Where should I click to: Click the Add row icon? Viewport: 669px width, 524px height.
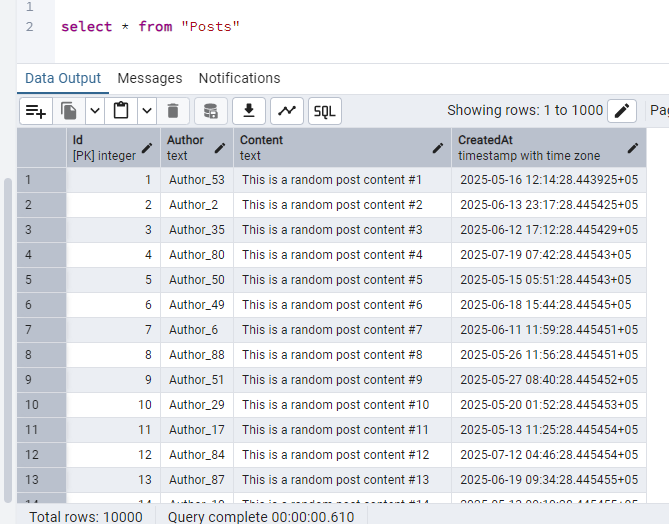pos(36,111)
